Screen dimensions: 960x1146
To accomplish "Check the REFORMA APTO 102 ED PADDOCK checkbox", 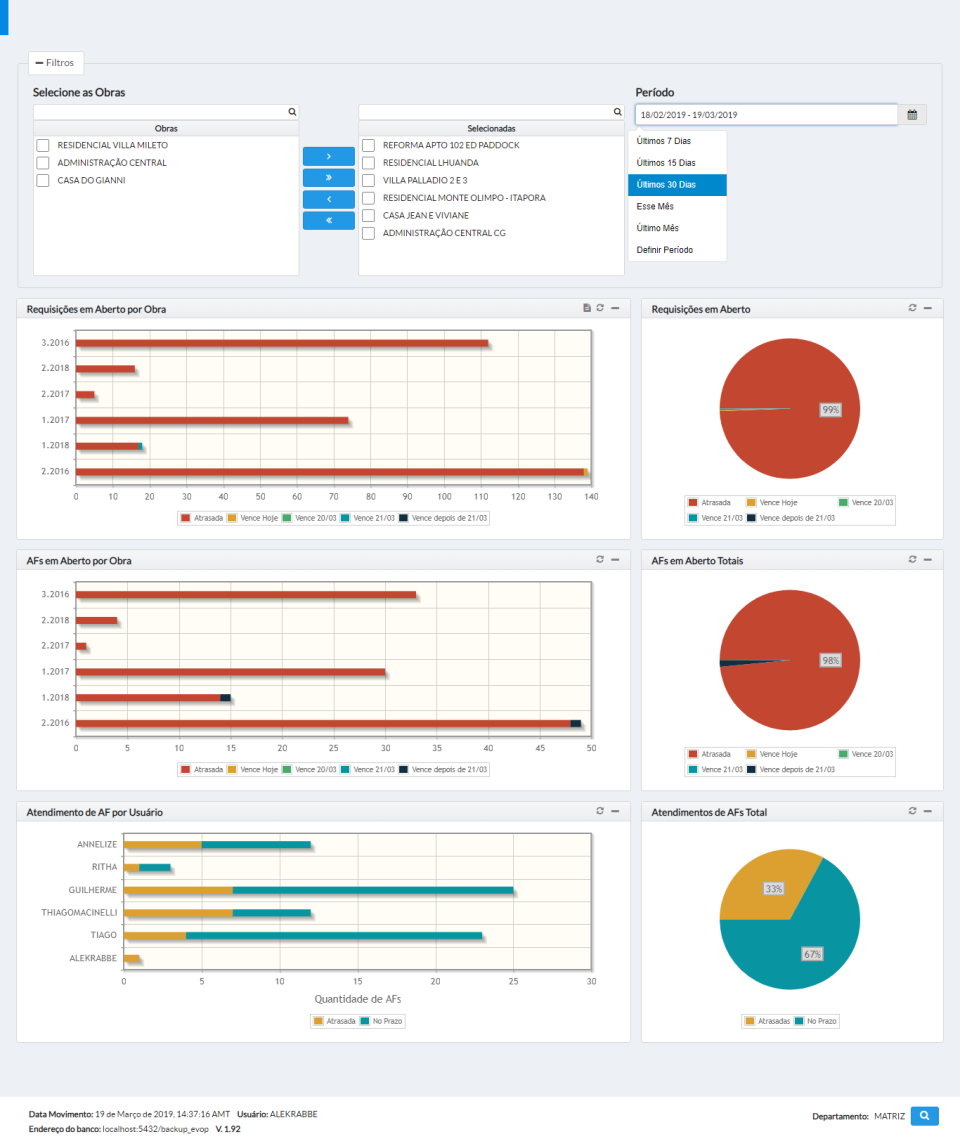I will (368, 145).
